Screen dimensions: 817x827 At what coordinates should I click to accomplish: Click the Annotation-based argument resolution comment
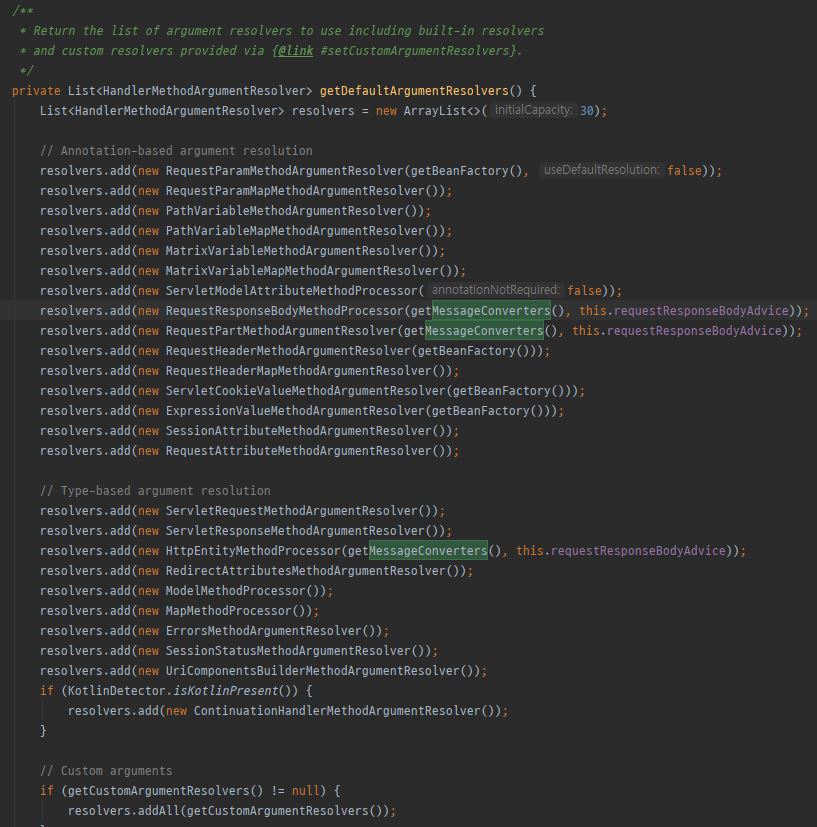click(x=176, y=151)
